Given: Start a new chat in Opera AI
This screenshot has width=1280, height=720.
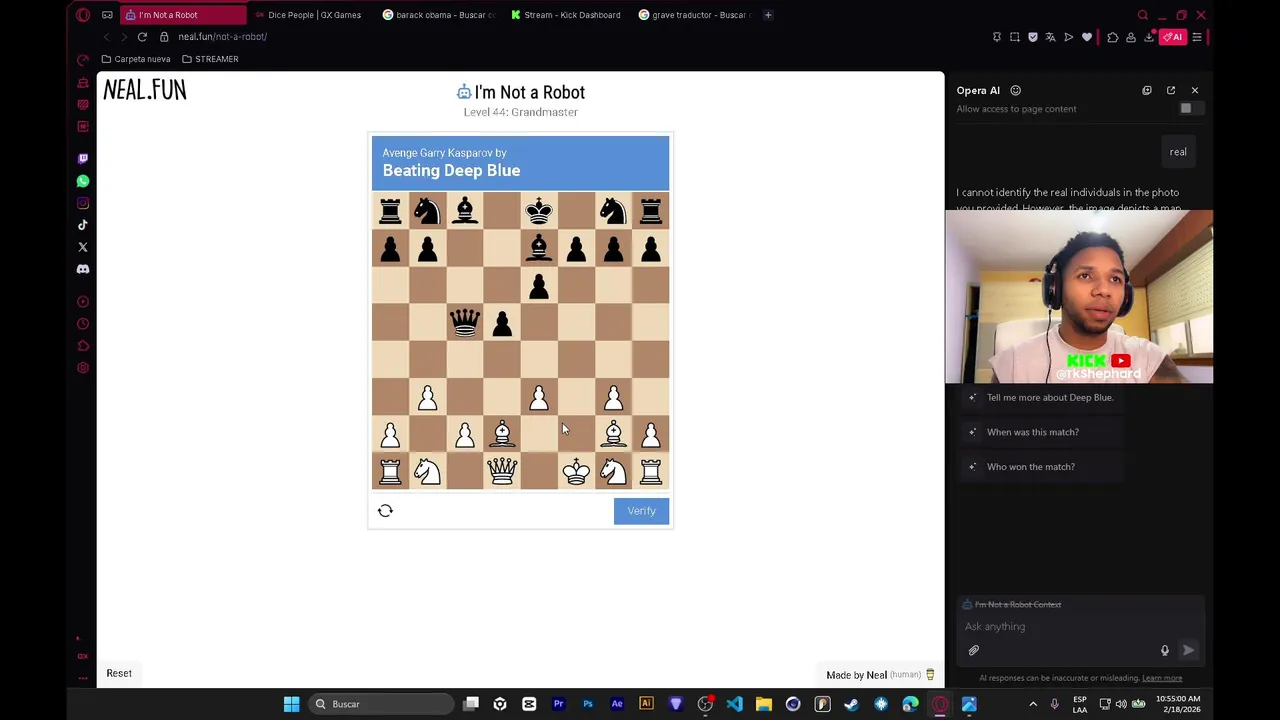Looking at the screenshot, I should click(x=1147, y=90).
